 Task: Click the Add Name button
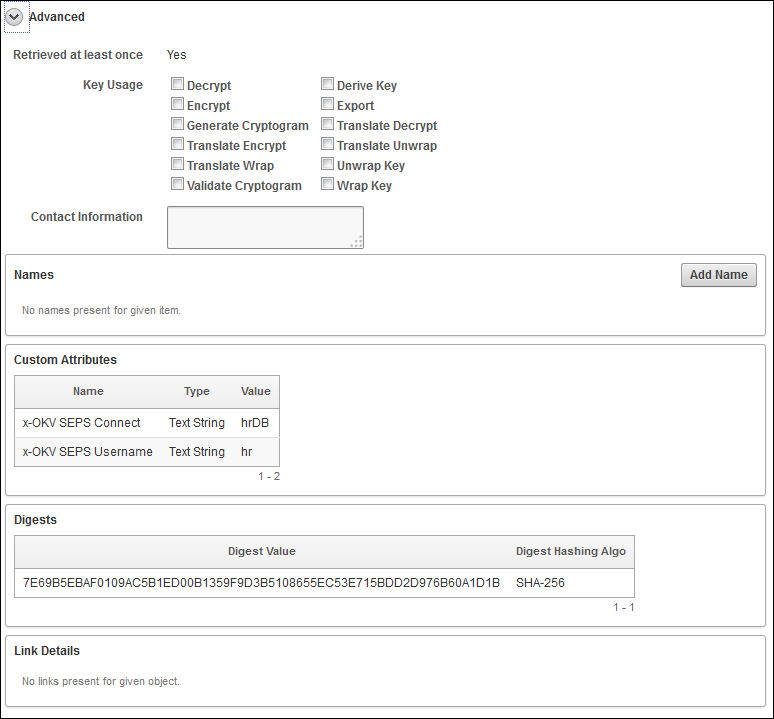(x=719, y=275)
